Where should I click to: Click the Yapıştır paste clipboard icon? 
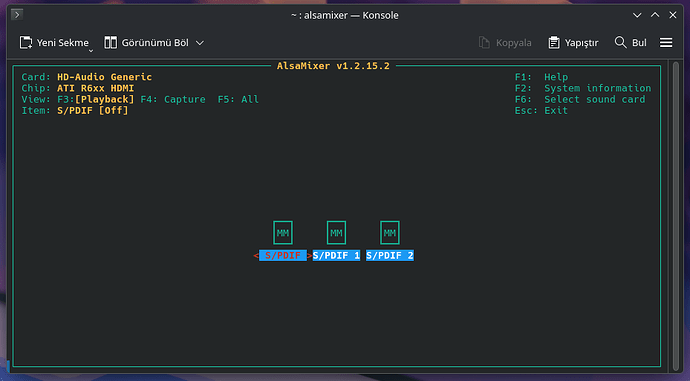pyautogui.click(x=554, y=43)
